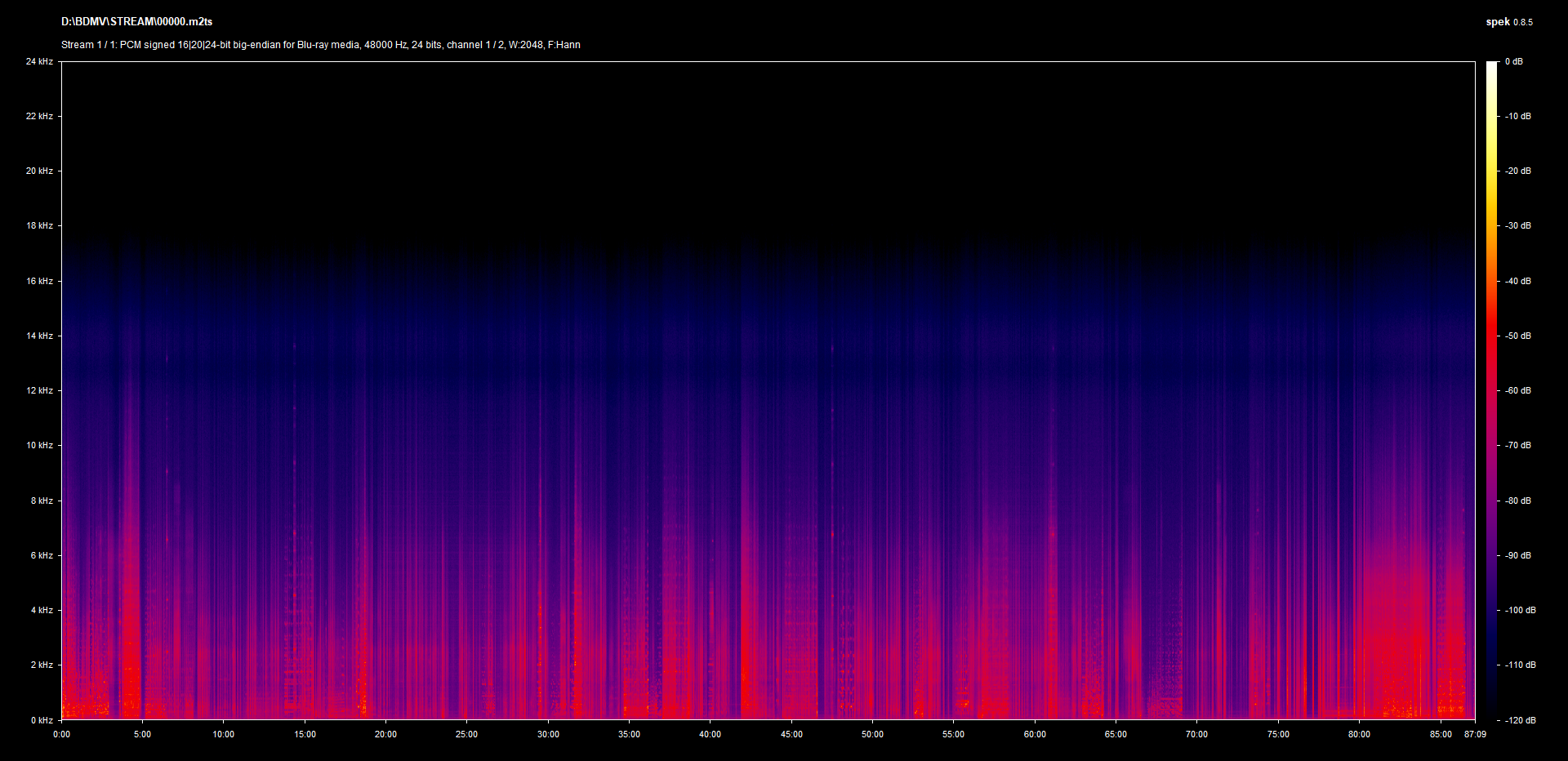Screen dimensions: 1568x761
Task: Click the 30:00 time axis marker
Action: (x=548, y=735)
